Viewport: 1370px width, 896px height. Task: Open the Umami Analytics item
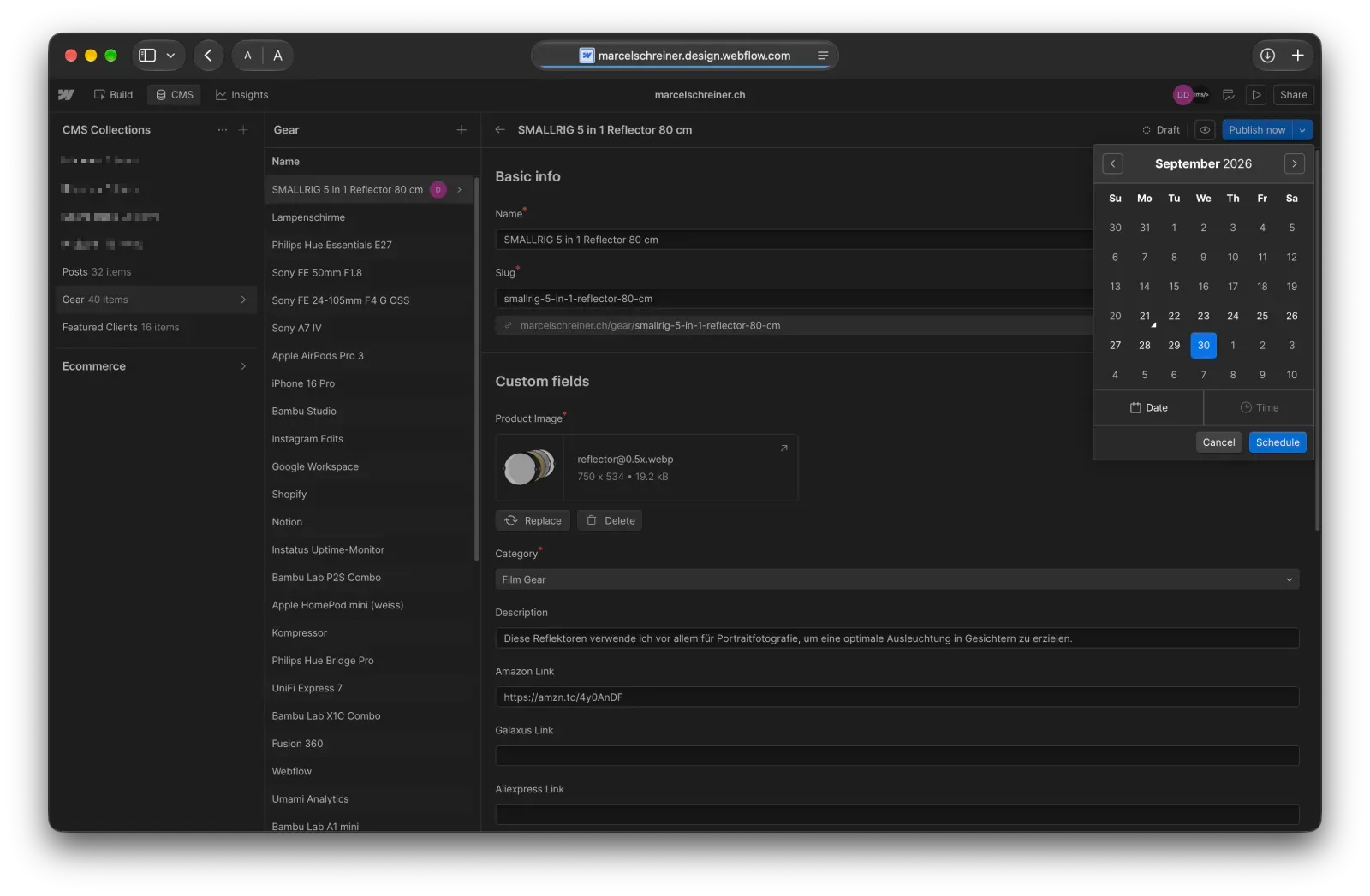pos(369,800)
